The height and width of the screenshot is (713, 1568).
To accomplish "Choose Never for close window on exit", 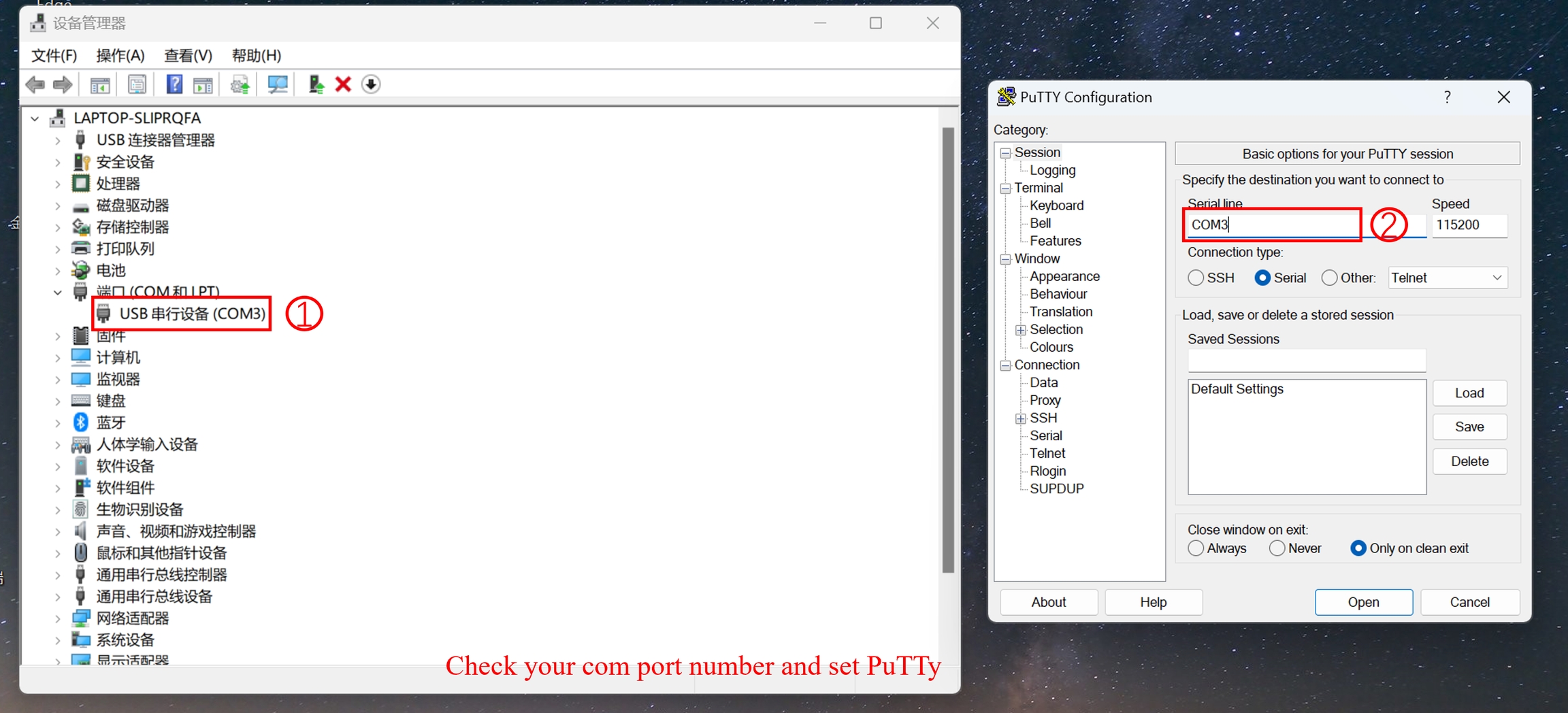I will click(x=1277, y=548).
